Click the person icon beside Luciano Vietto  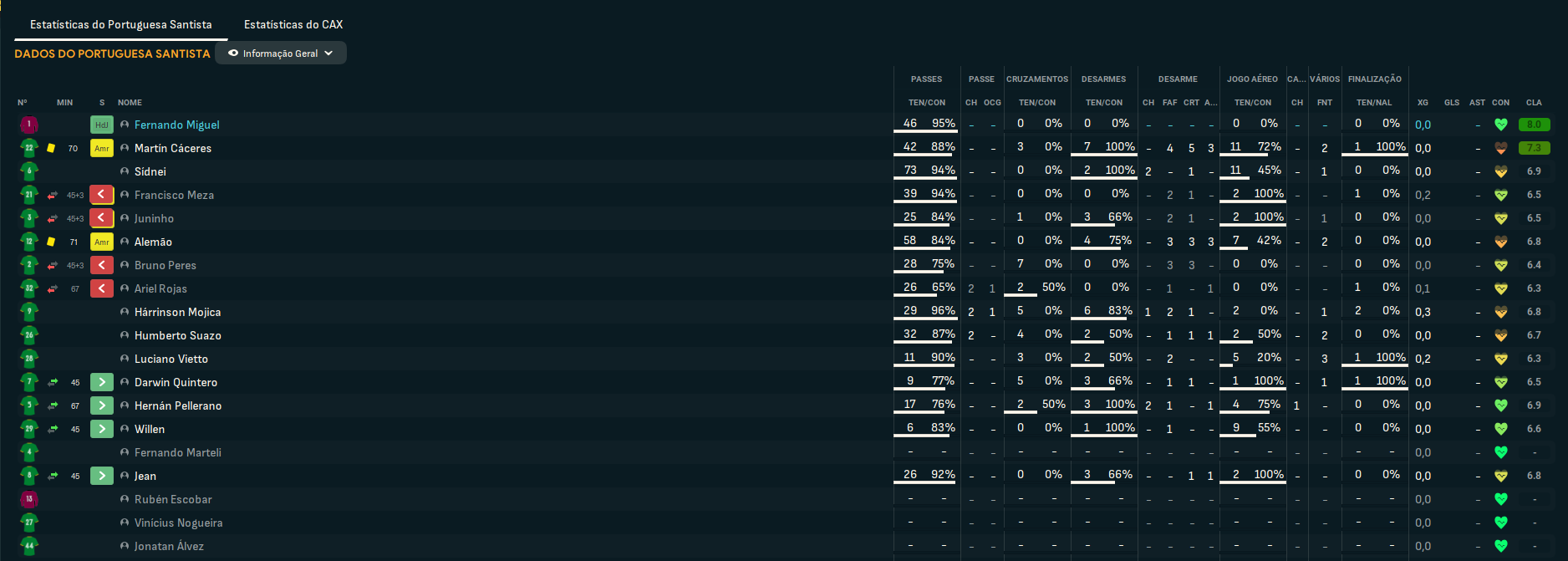click(125, 359)
